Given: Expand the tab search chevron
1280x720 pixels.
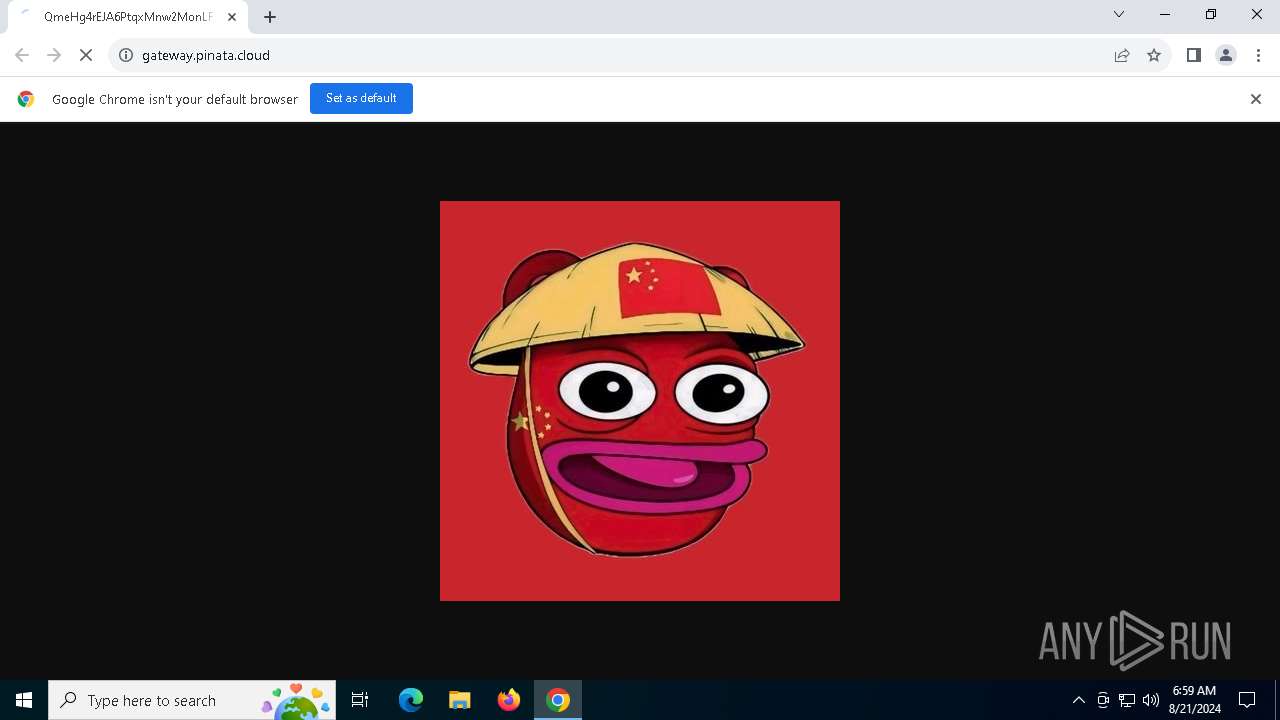Looking at the screenshot, I should (x=1119, y=14).
